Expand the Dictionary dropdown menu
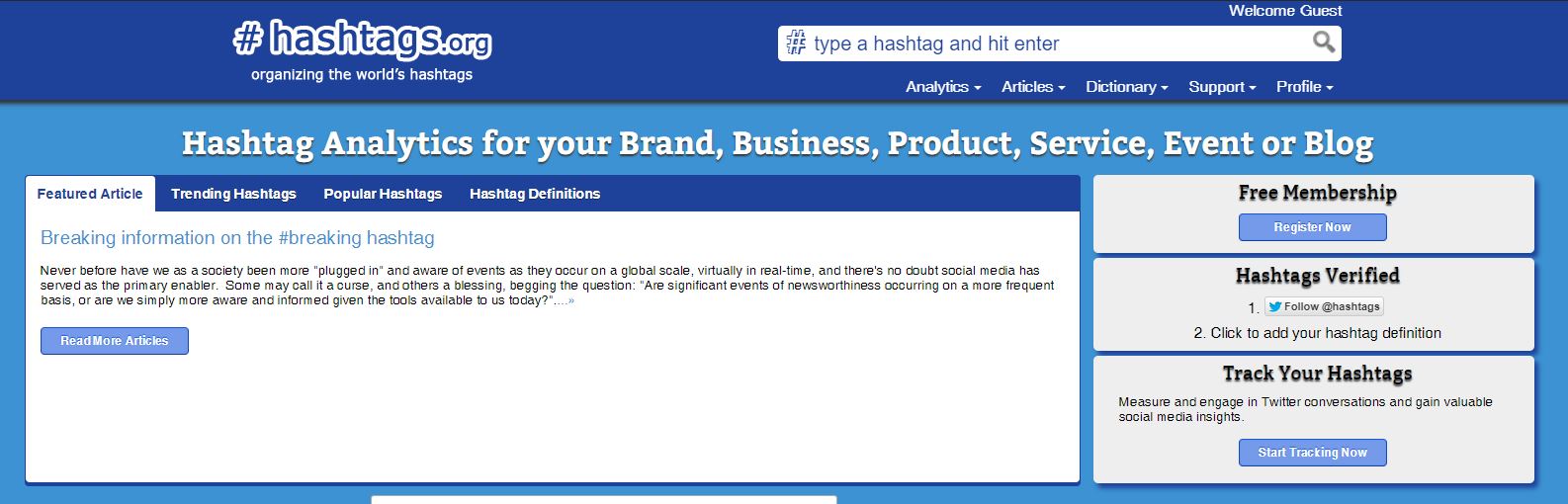The image size is (1568, 504). [x=1126, y=87]
